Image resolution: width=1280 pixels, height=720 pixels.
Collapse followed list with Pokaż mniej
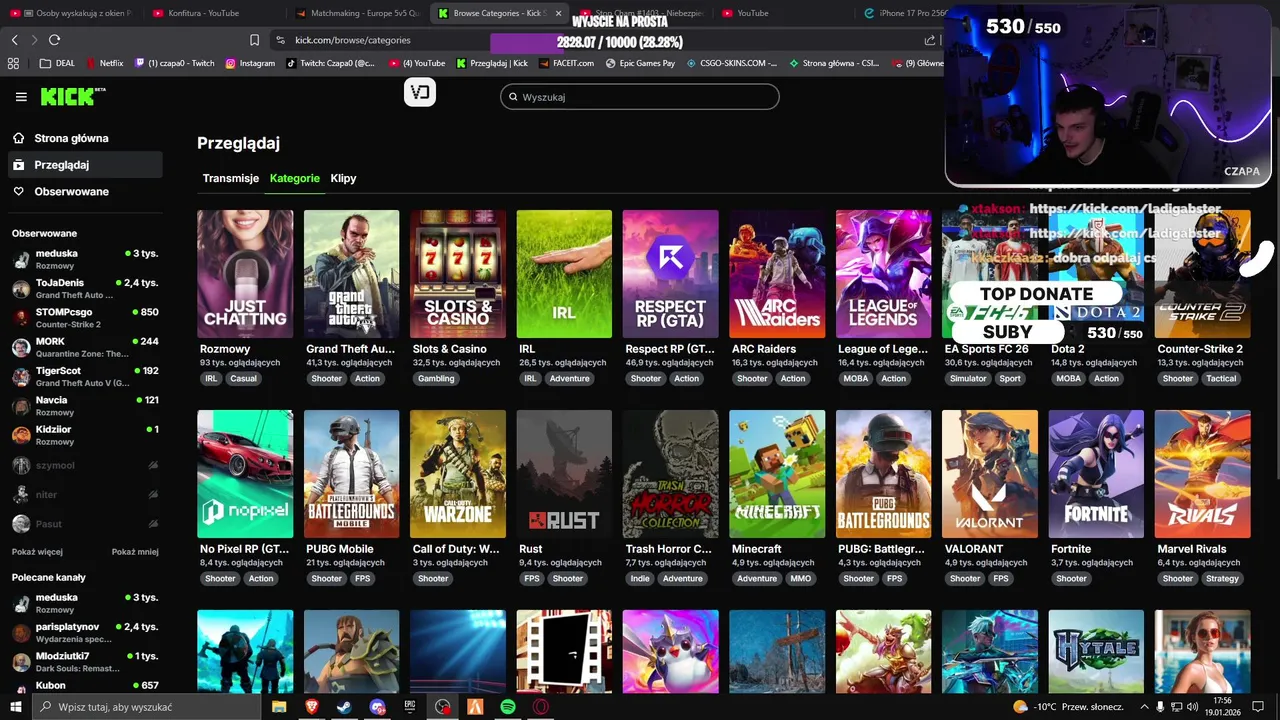click(x=135, y=551)
